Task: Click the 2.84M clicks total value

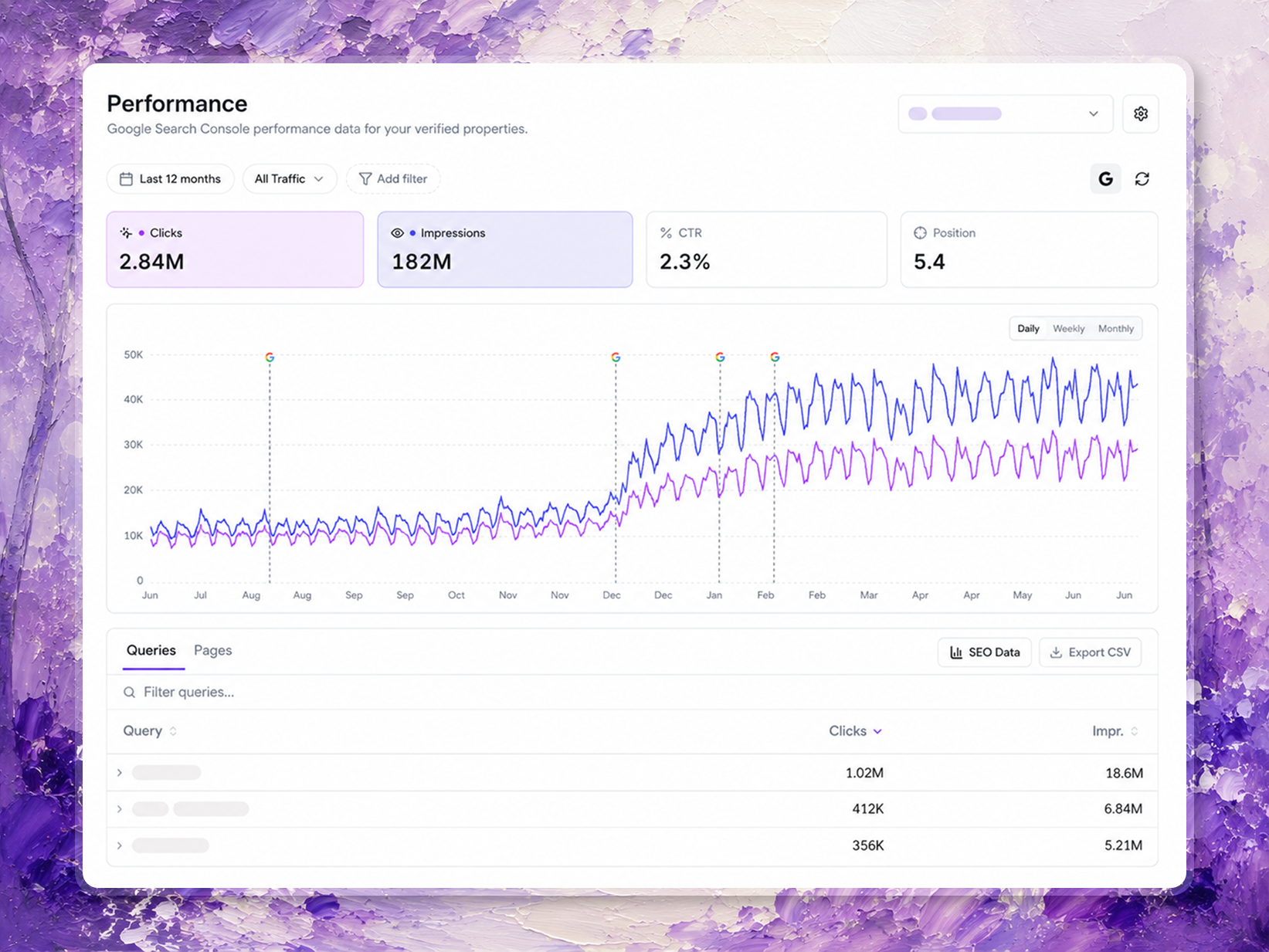Action: [151, 262]
